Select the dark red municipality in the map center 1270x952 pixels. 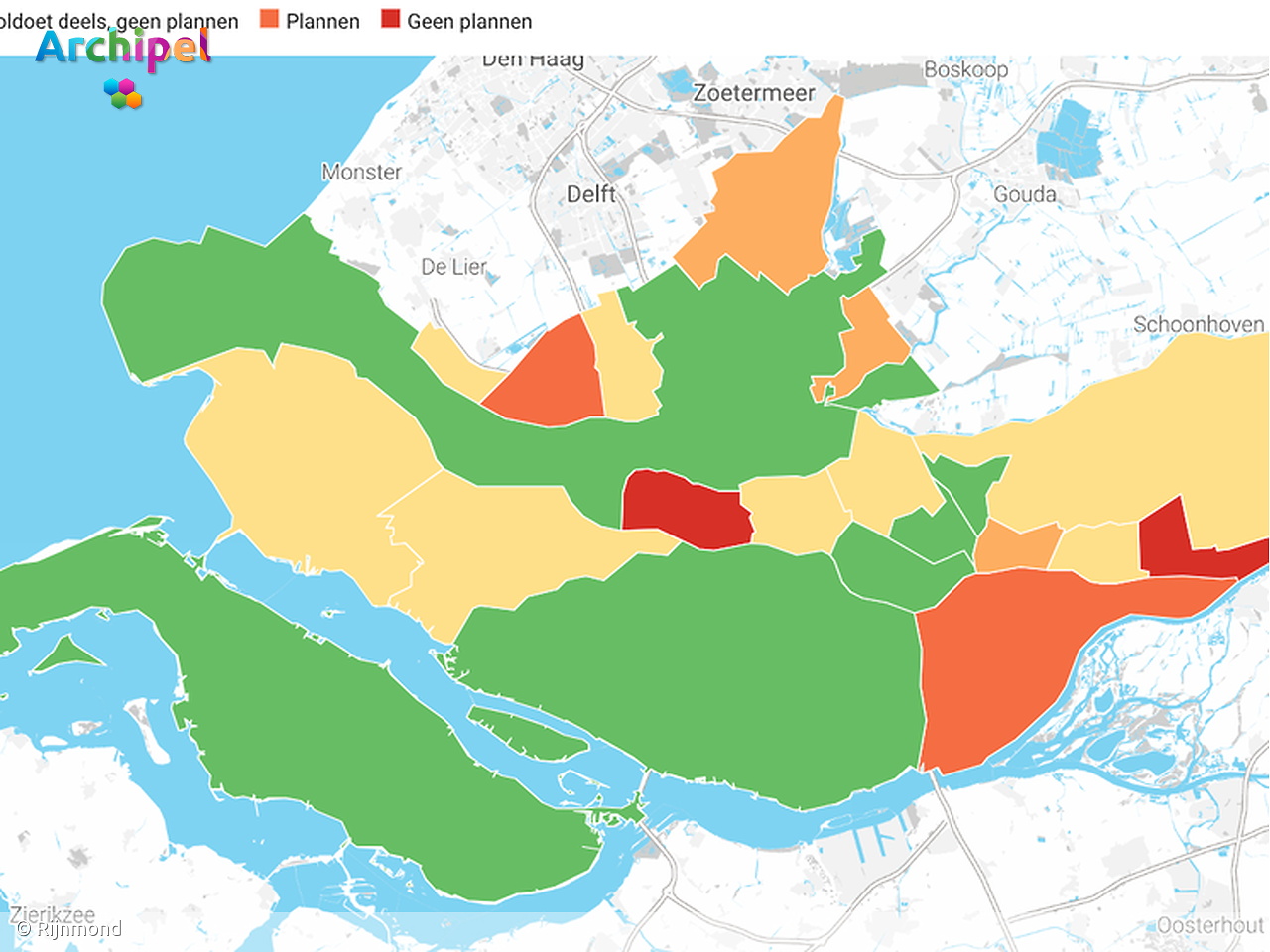685,511
